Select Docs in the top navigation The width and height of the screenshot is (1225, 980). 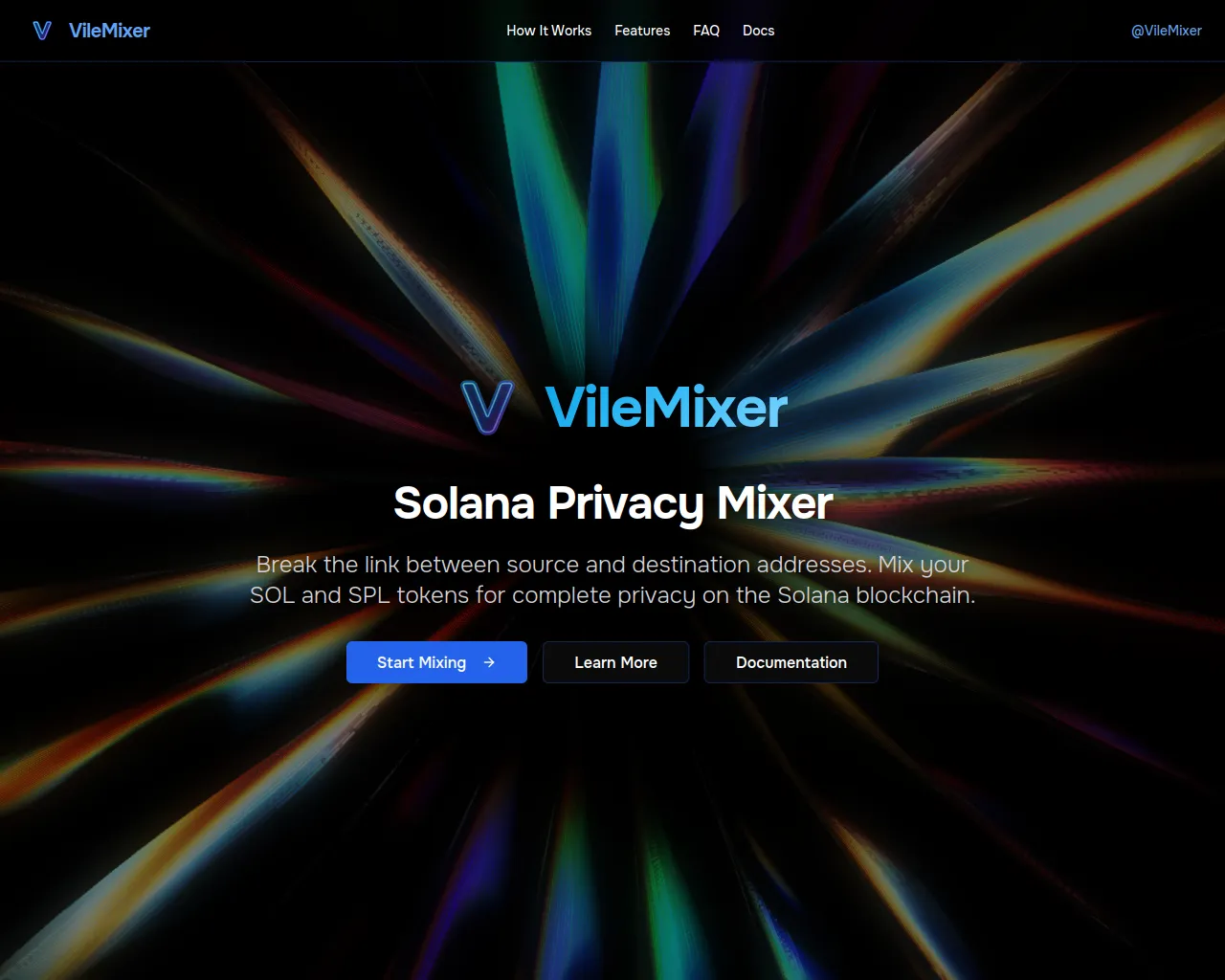click(758, 31)
